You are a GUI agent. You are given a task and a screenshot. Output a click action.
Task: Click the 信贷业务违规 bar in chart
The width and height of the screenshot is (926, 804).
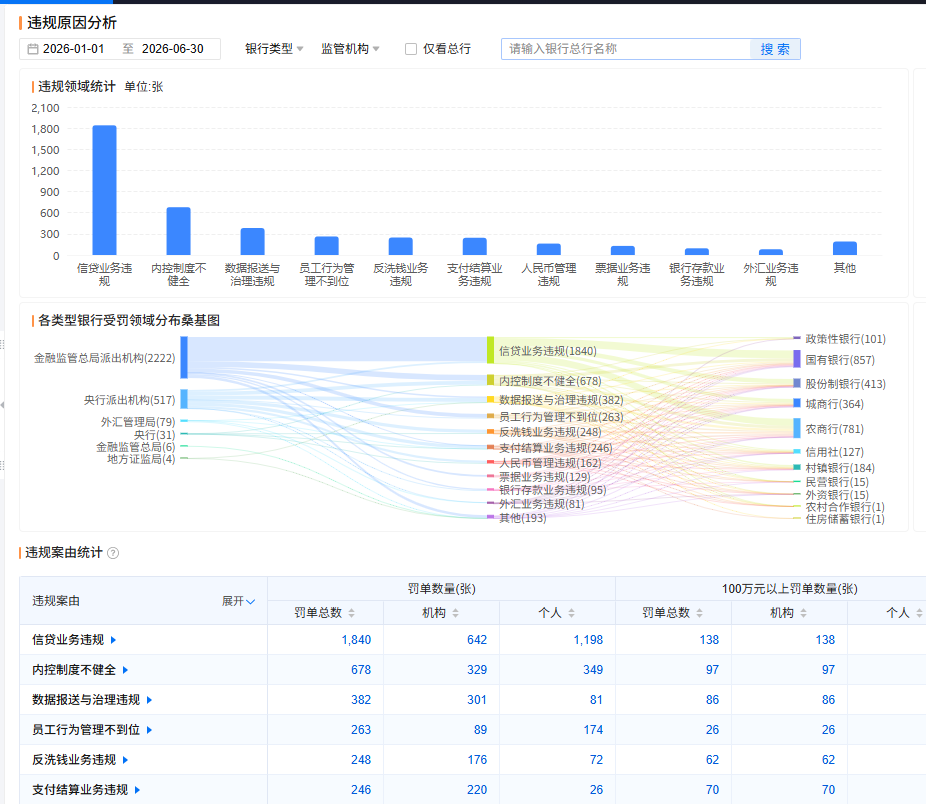(105, 190)
